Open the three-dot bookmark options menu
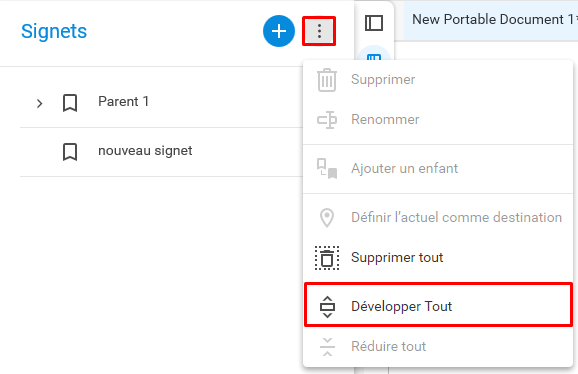The image size is (578, 374). [x=319, y=31]
